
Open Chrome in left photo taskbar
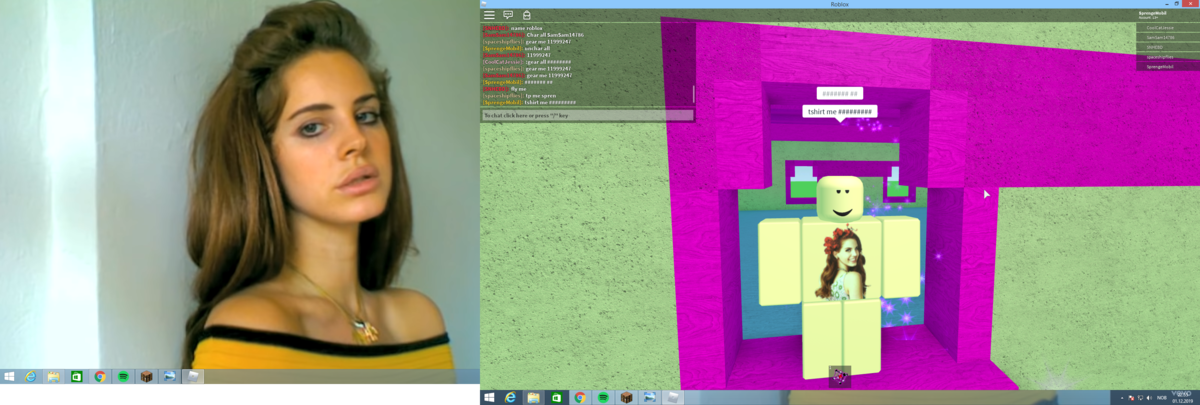click(100, 376)
